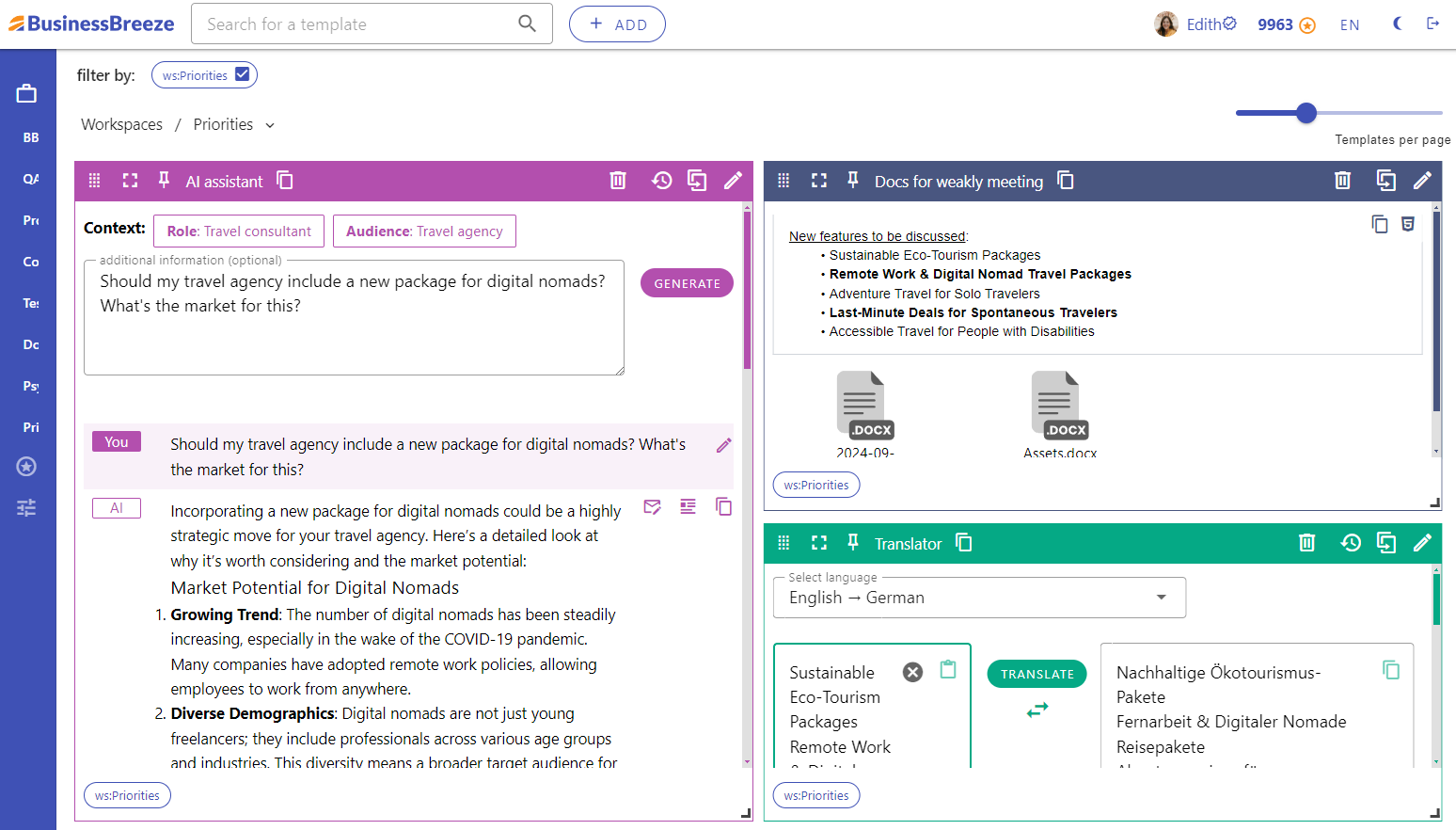Swap translation direction with arrows icon
The height and width of the screenshot is (830, 1456).
(x=1037, y=709)
